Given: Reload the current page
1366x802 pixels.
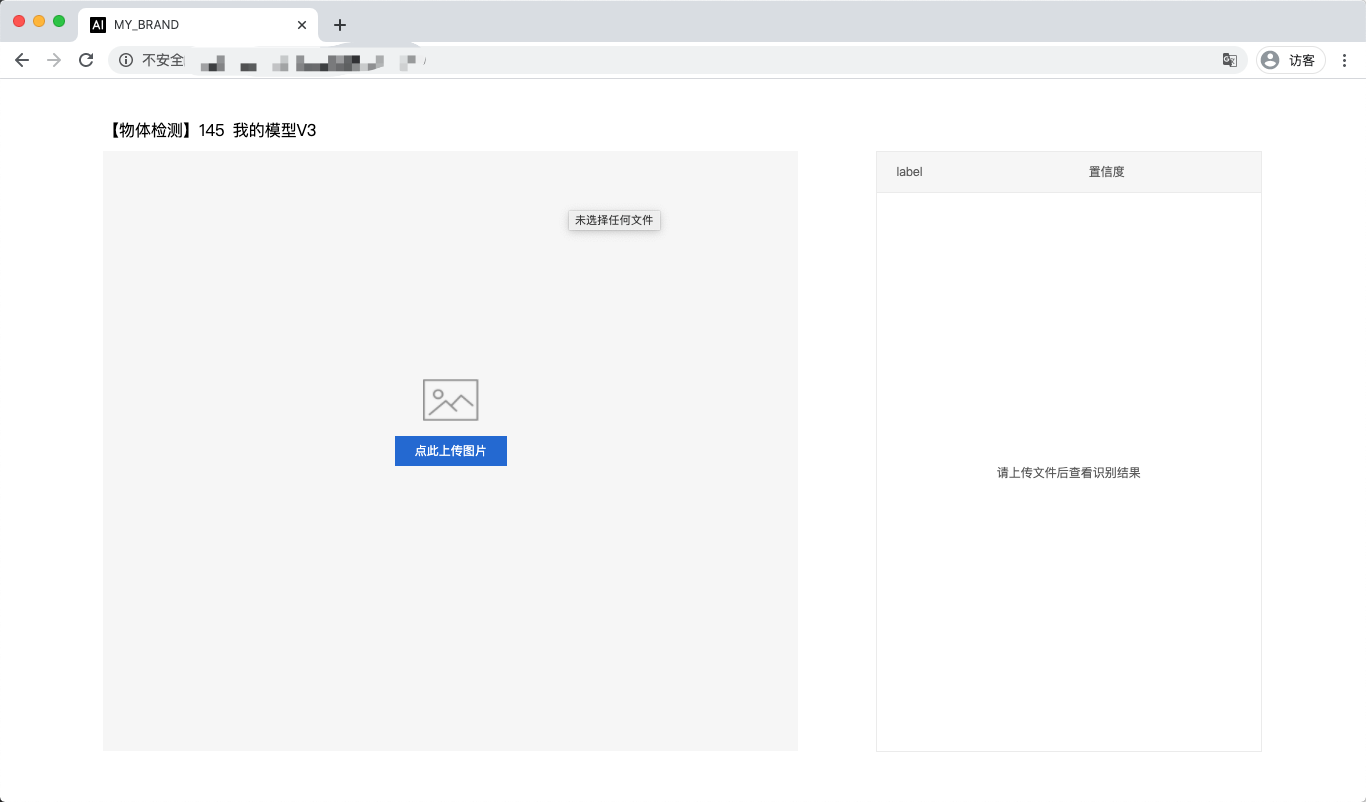Looking at the screenshot, I should 86,60.
